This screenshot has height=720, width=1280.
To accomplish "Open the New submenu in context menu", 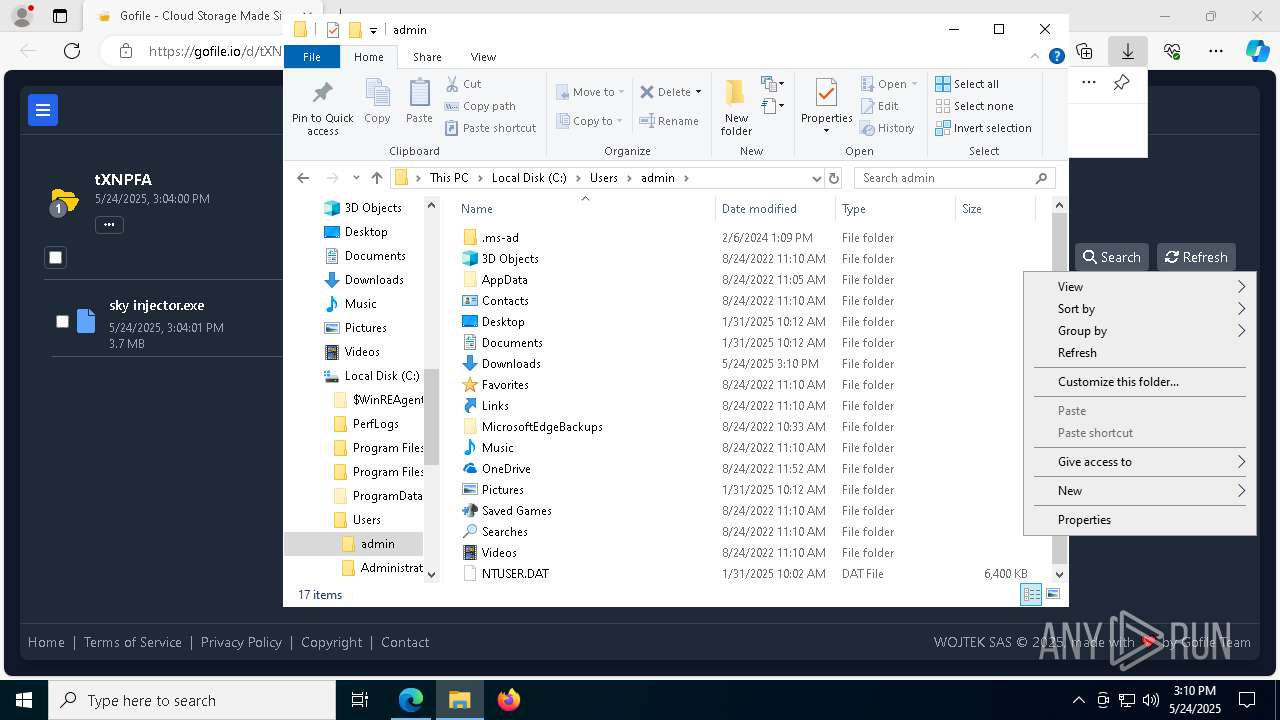I will click(1139, 491).
